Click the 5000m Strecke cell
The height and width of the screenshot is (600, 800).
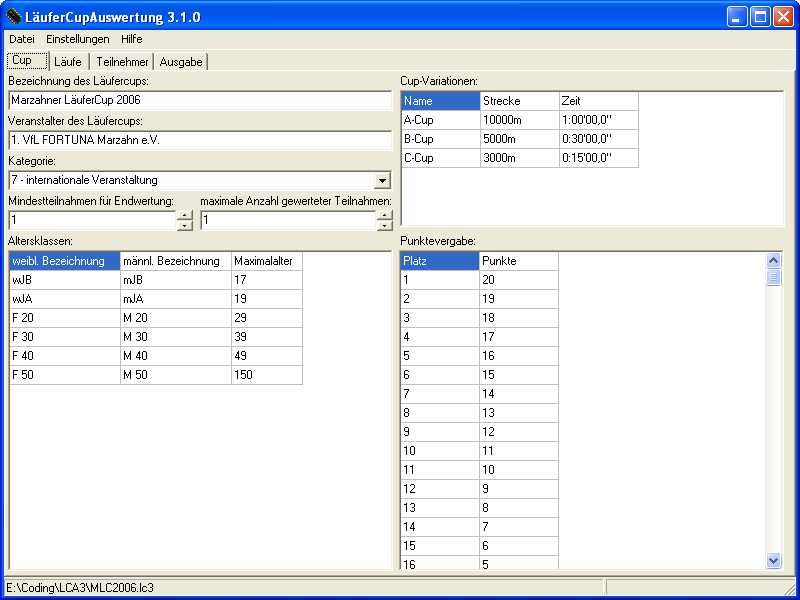519,139
